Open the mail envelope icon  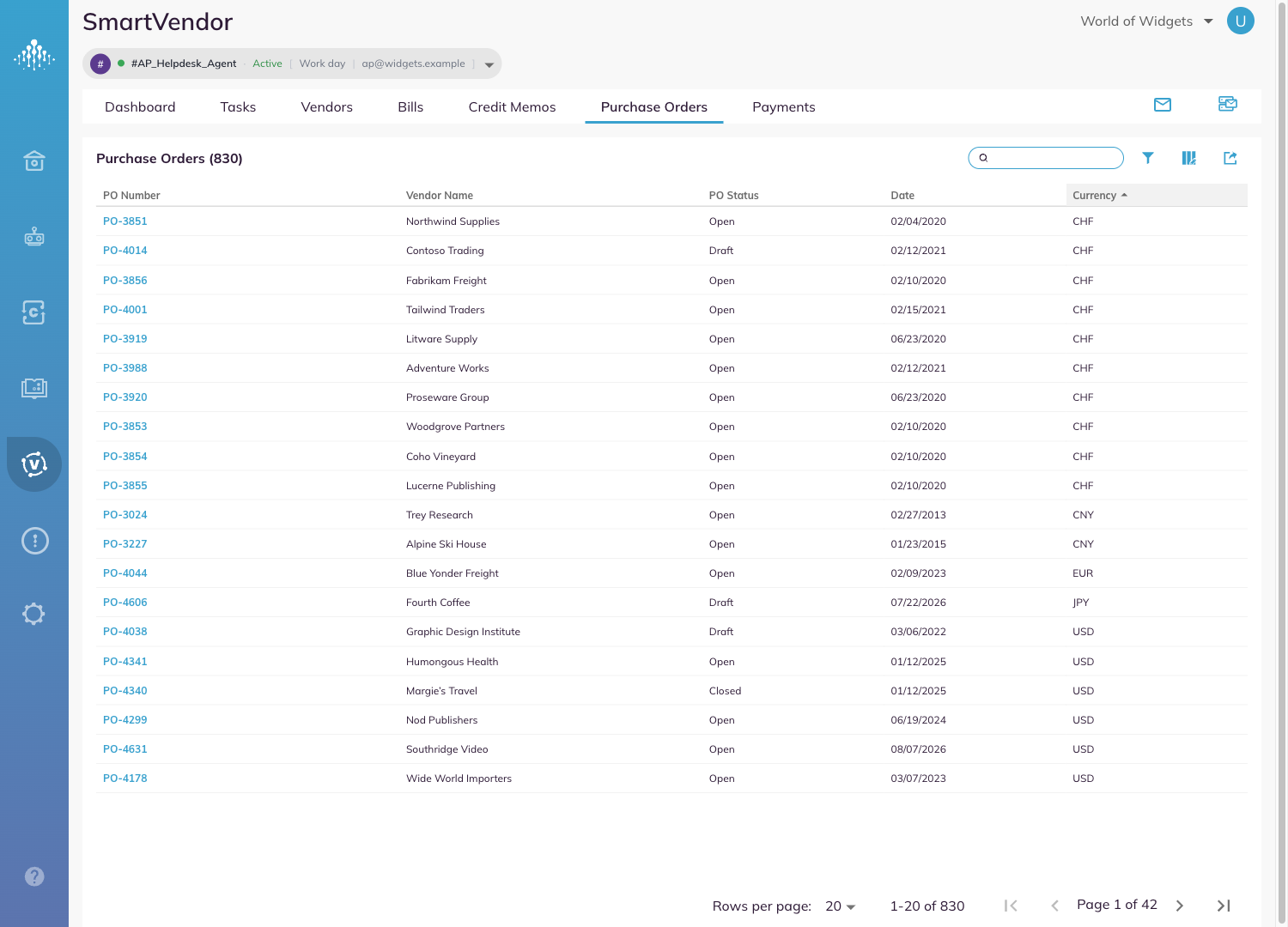pyautogui.click(x=1163, y=105)
